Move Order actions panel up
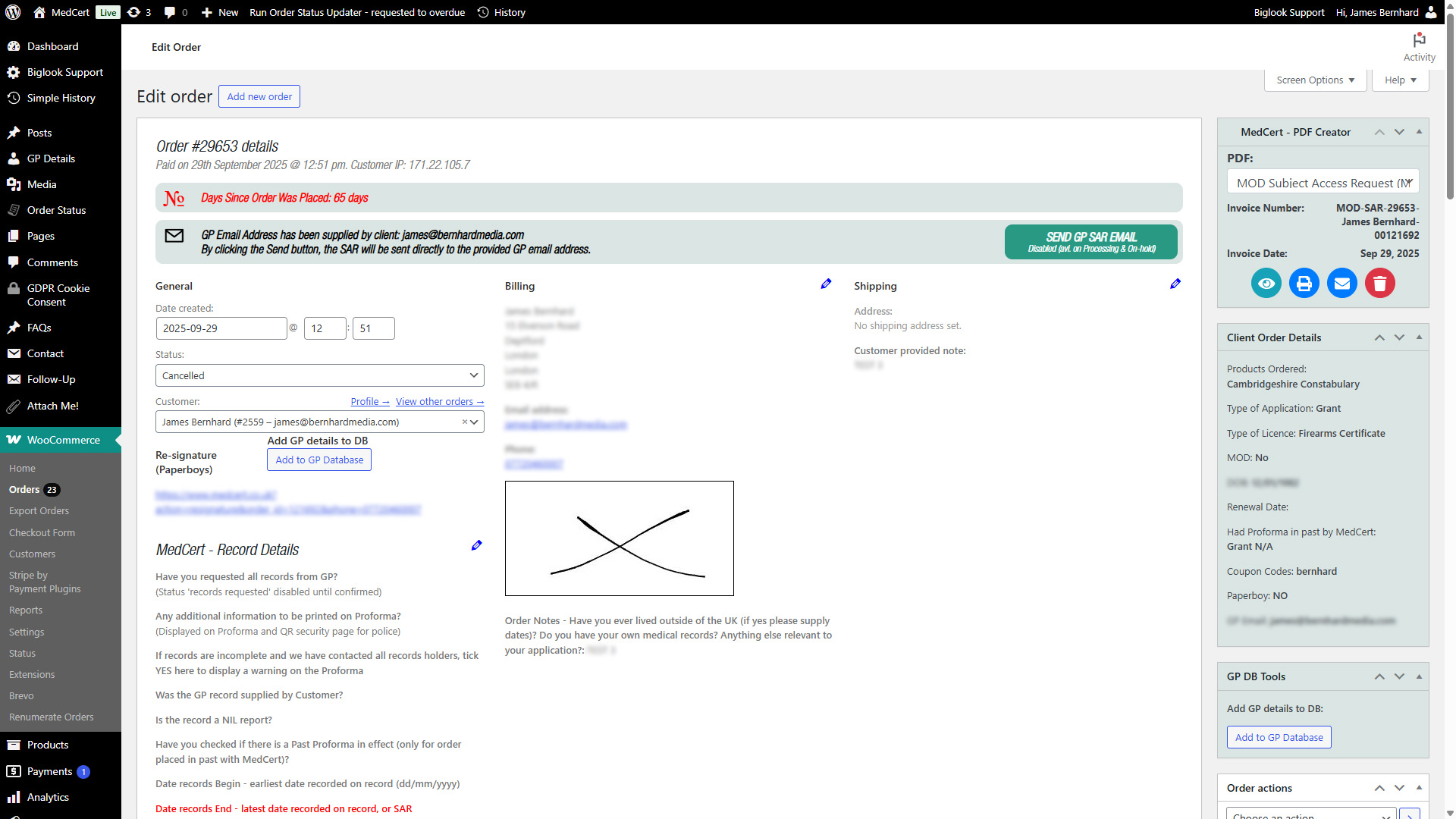Image resolution: width=1456 pixels, height=819 pixels. 1379,788
